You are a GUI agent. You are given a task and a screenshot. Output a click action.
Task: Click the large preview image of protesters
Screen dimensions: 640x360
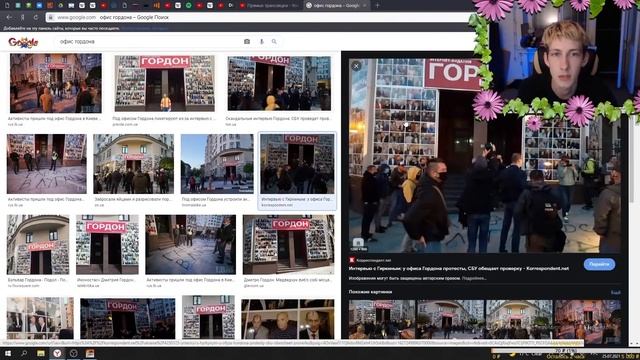pyautogui.click(x=484, y=156)
